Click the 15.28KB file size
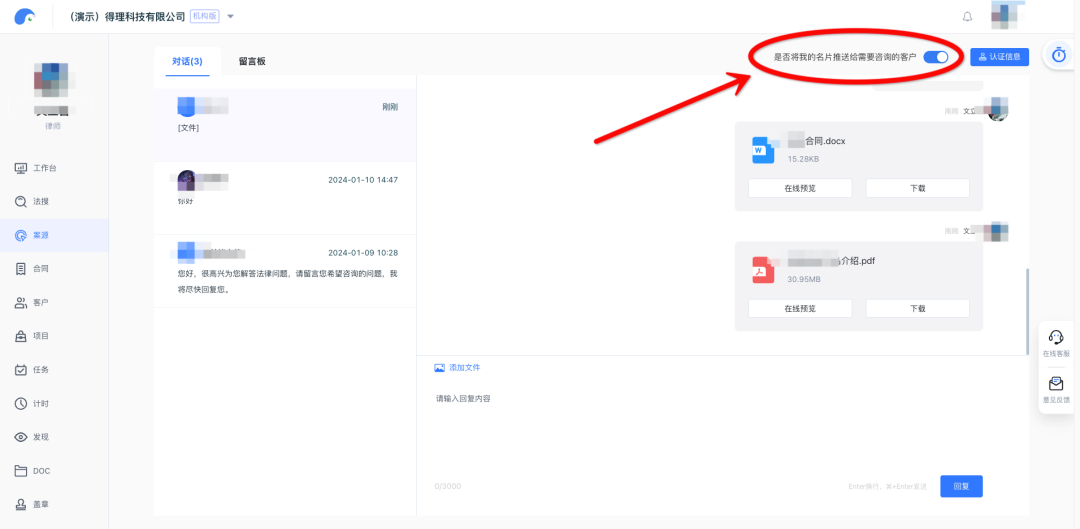Screen dimensions: 1080x529 pyautogui.click(x=803, y=159)
